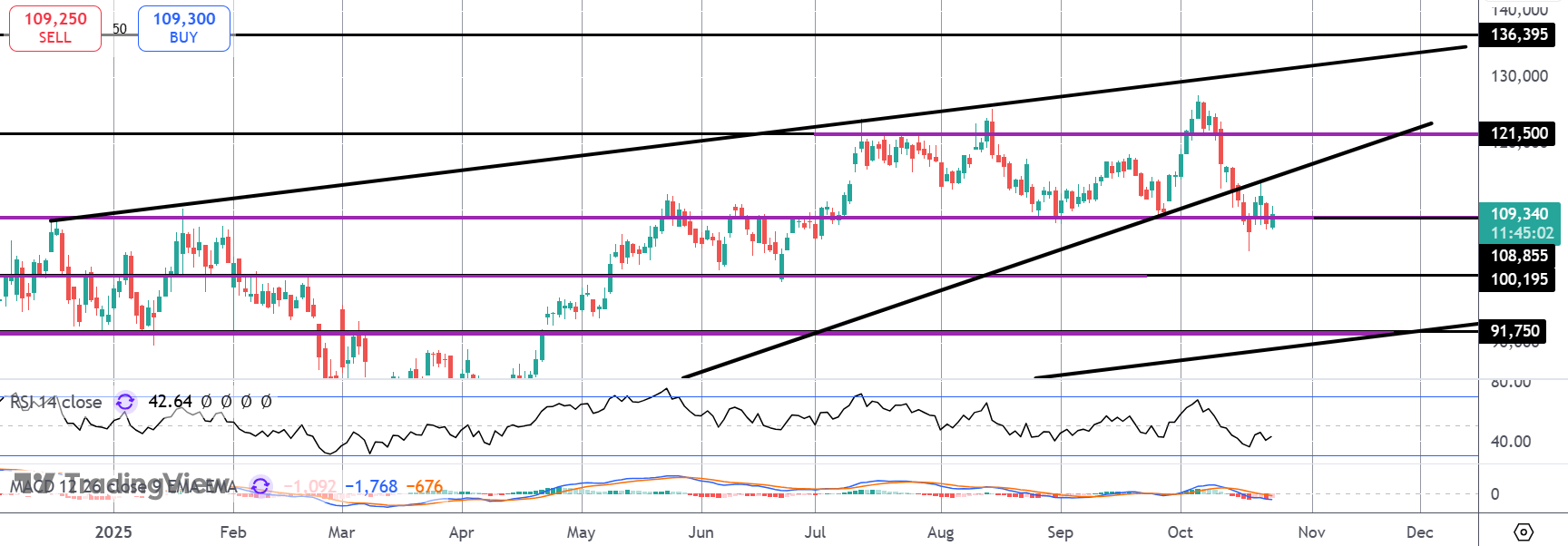Click the orange signal value -676

coord(424,487)
